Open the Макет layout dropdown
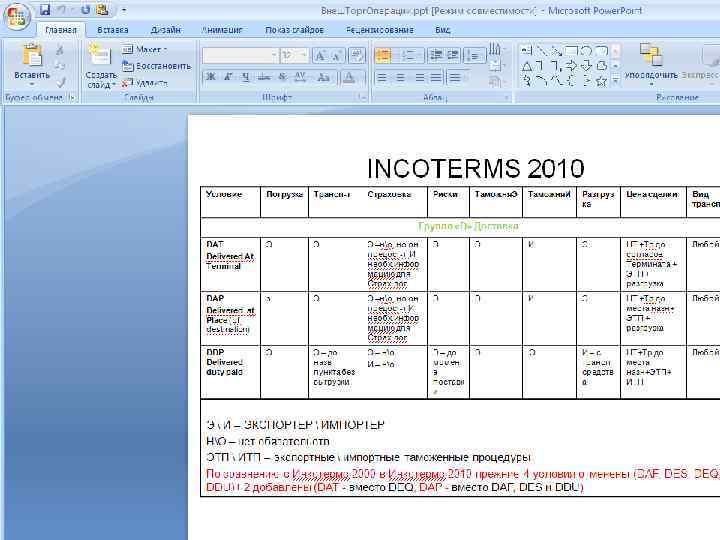Screen dimensions: 720x540 point(145,50)
